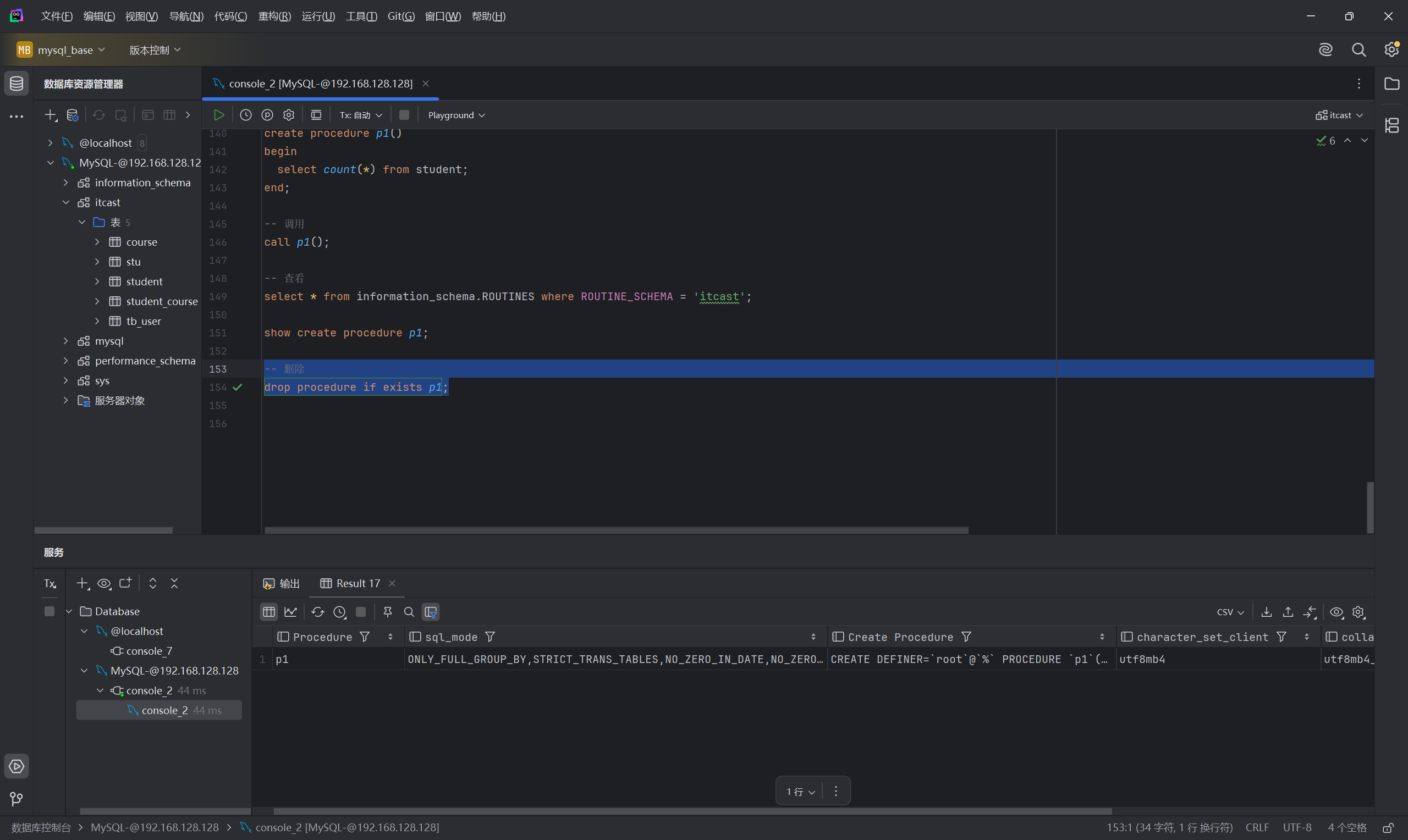Toggle the filter icon on the Procedure column
The width and height of the screenshot is (1408, 840).
[365, 637]
